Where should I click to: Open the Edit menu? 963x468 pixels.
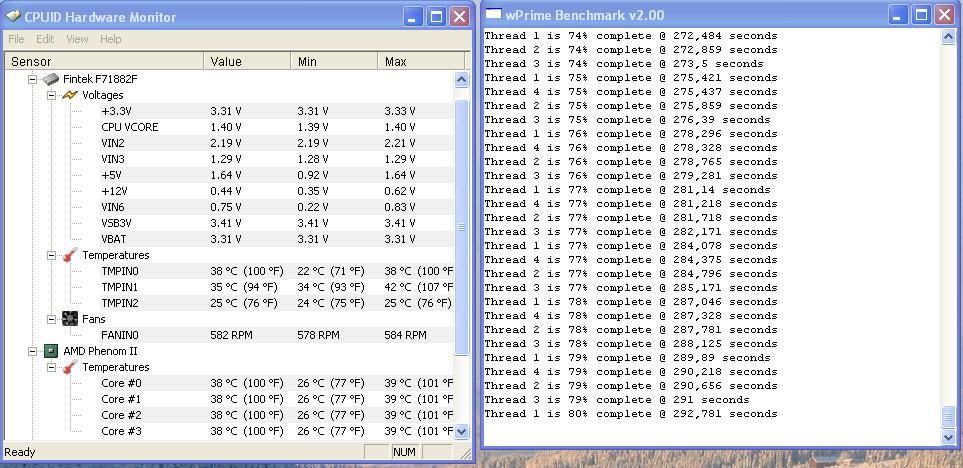45,39
